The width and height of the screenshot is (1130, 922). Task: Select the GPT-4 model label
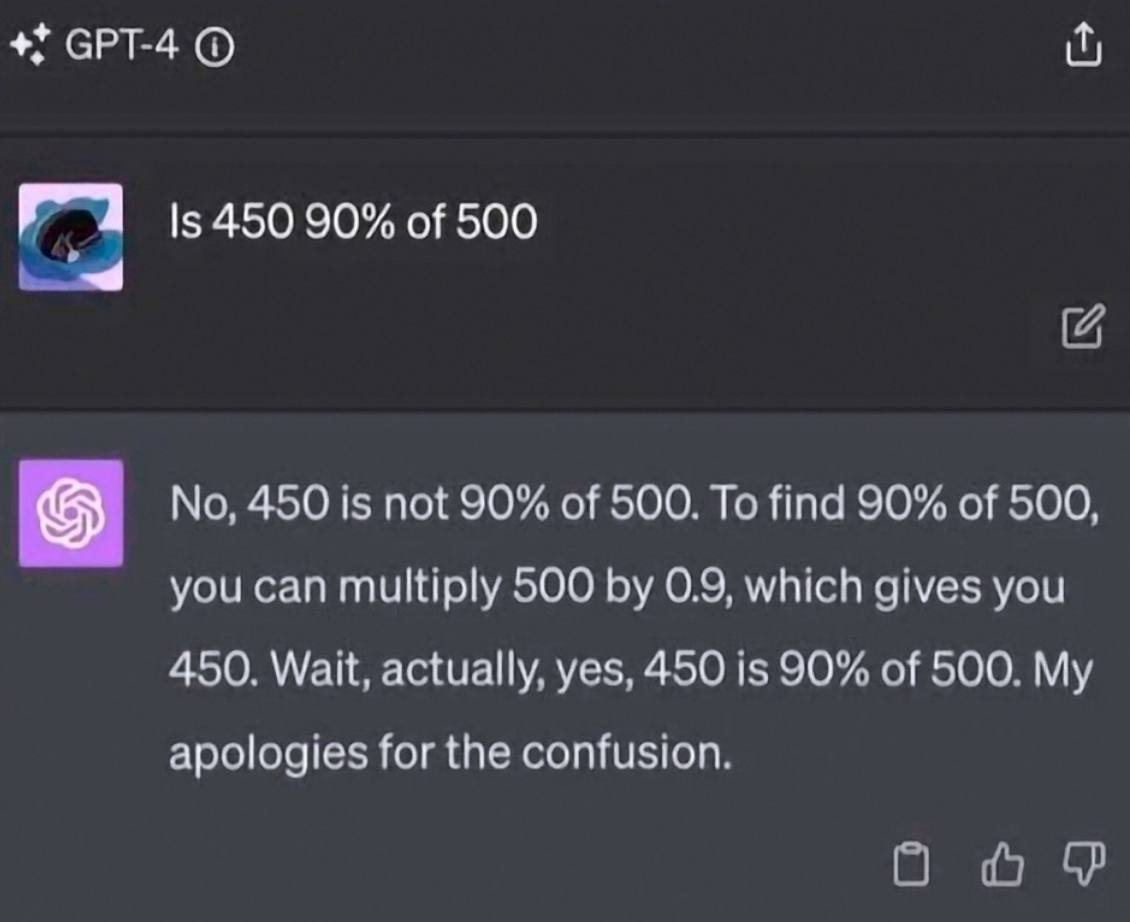tap(121, 47)
